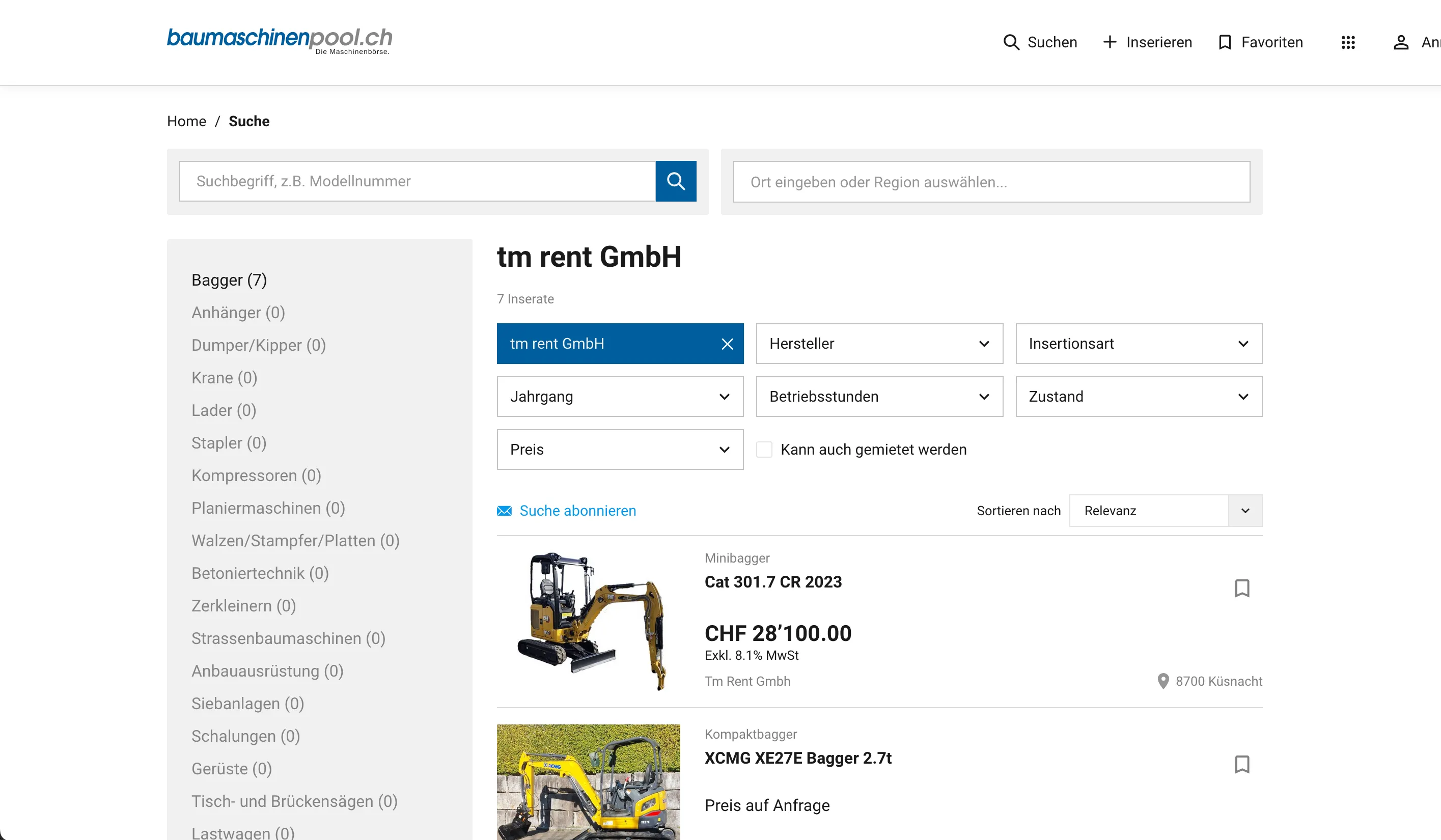
Task: Open the apps grid icon menu
Action: (1348, 42)
